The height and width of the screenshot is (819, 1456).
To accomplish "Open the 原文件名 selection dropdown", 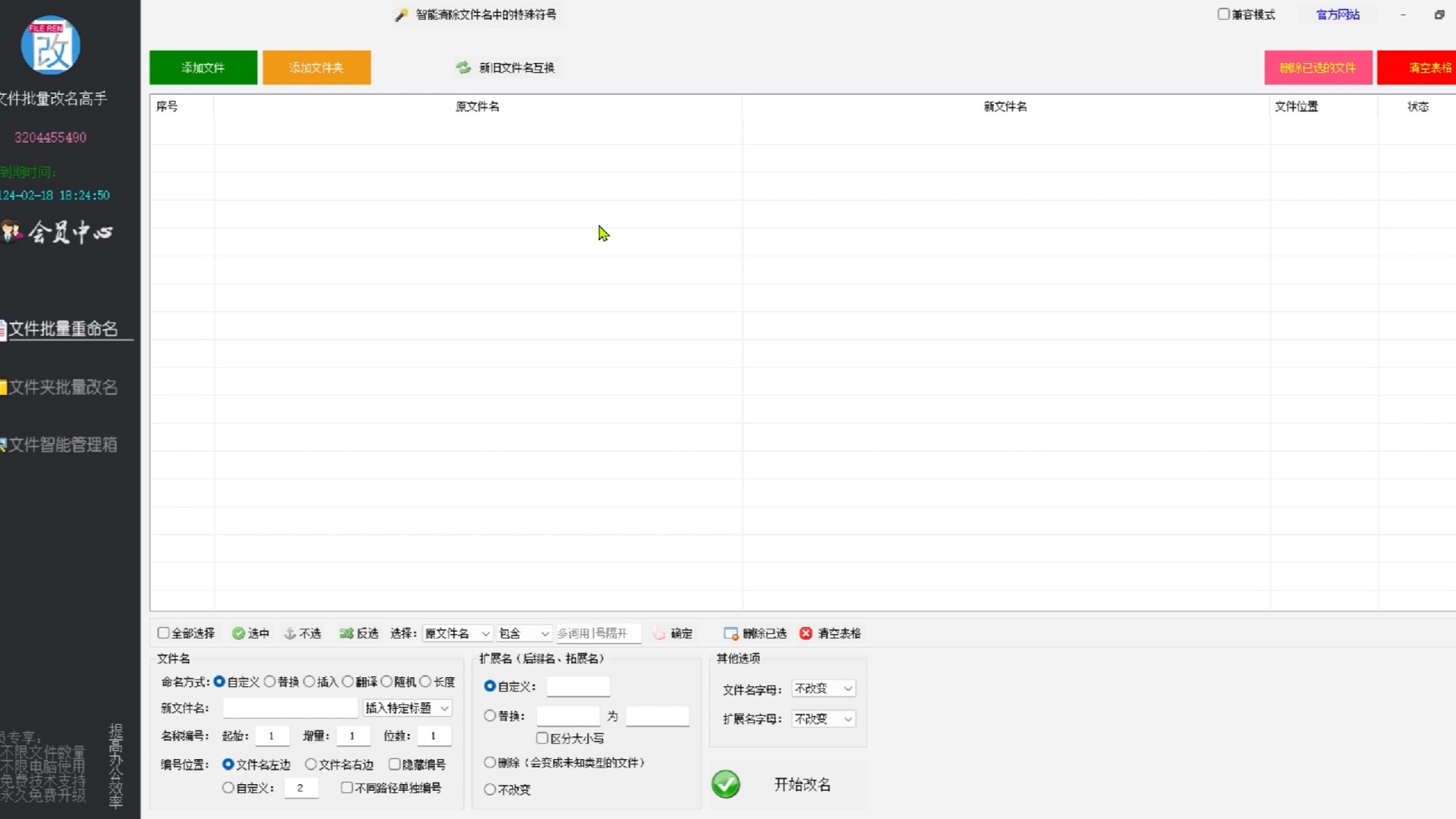I will tap(457, 633).
